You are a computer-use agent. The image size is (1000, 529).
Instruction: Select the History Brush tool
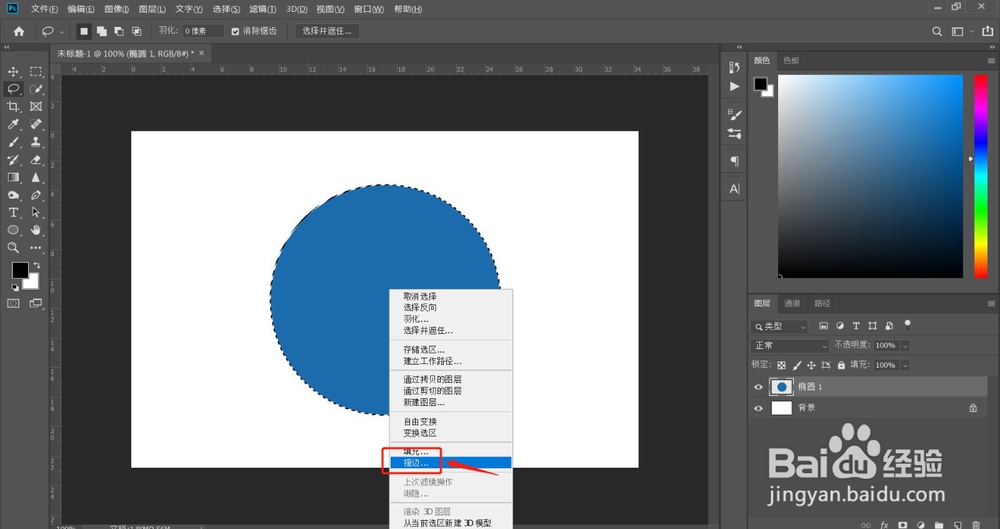tap(13, 160)
